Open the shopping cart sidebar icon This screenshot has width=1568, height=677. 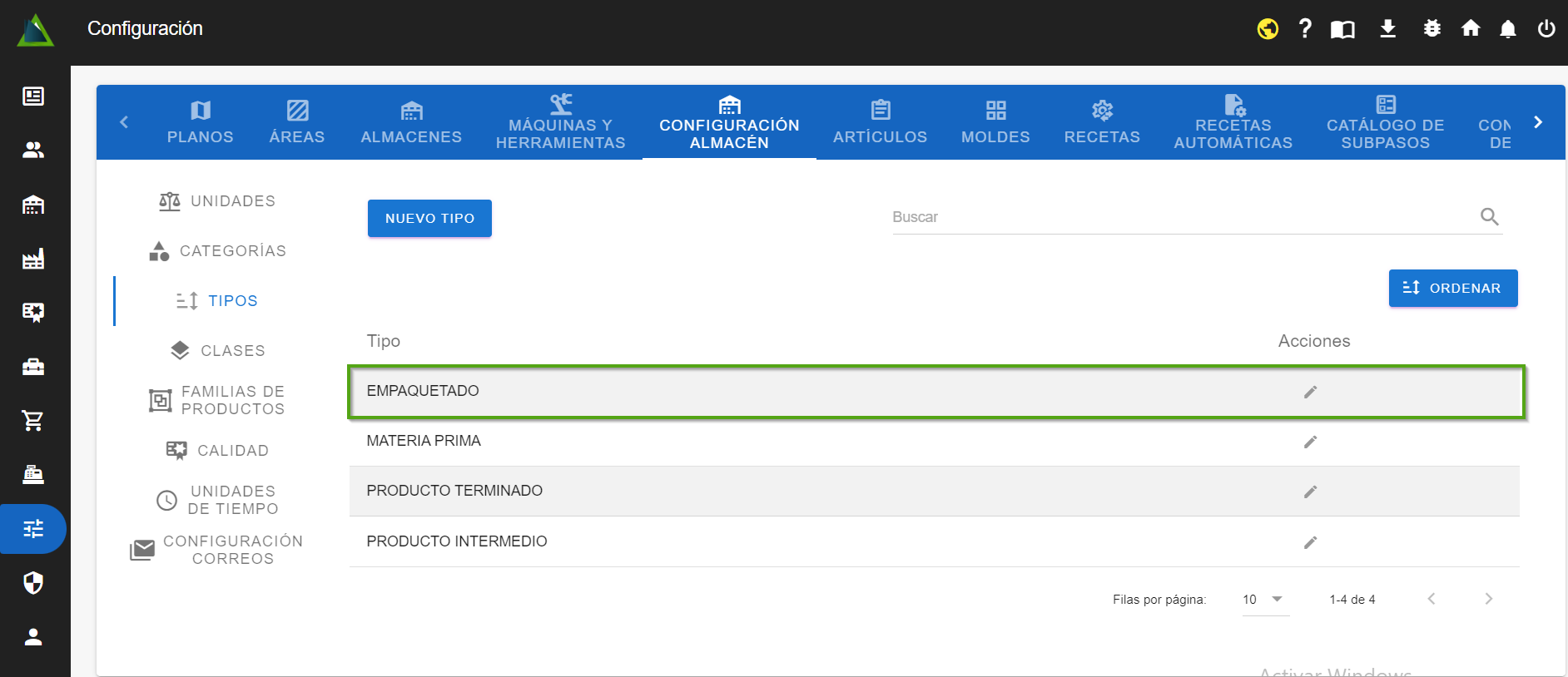33,421
